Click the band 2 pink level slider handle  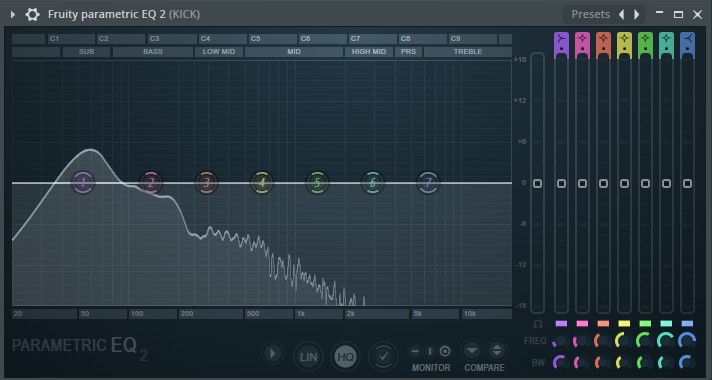tap(582, 183)
